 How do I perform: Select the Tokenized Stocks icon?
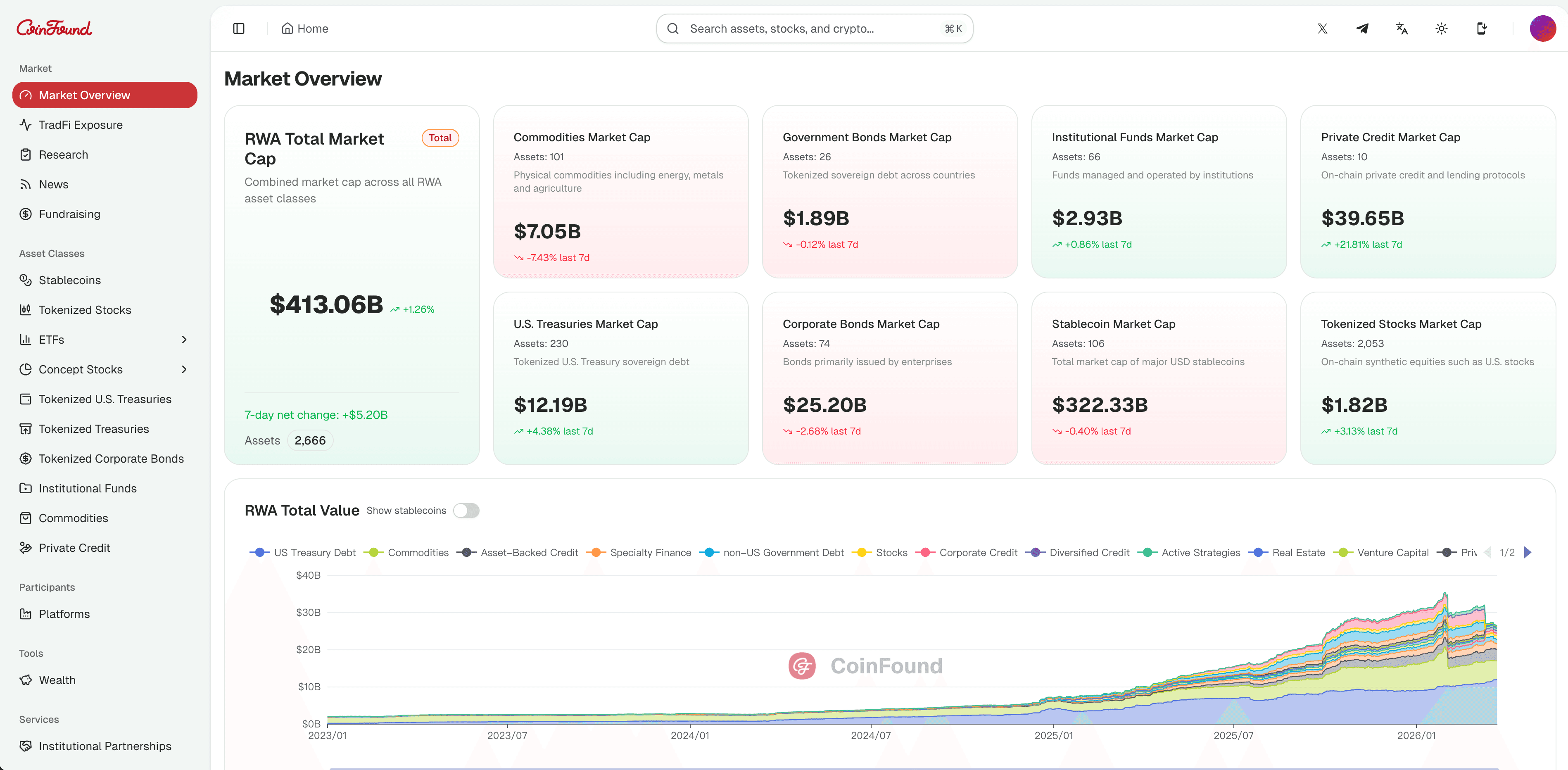25,309
